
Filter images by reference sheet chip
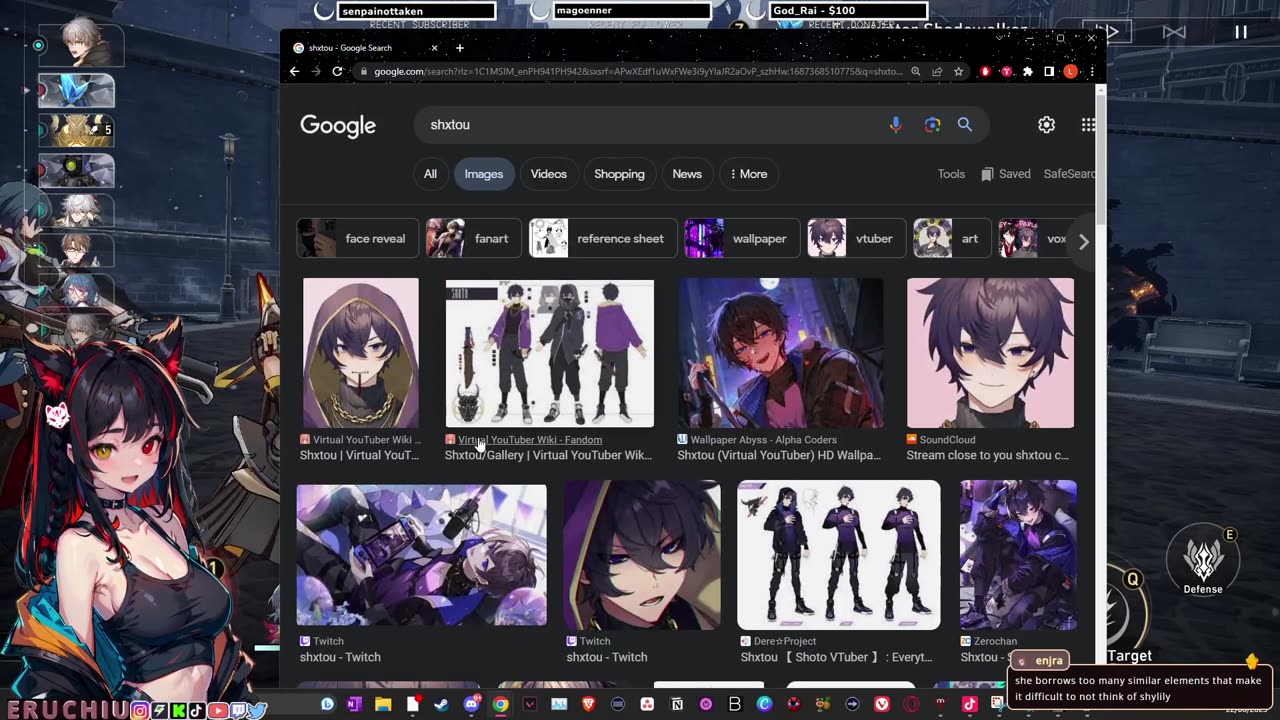(x=602, y=239)
